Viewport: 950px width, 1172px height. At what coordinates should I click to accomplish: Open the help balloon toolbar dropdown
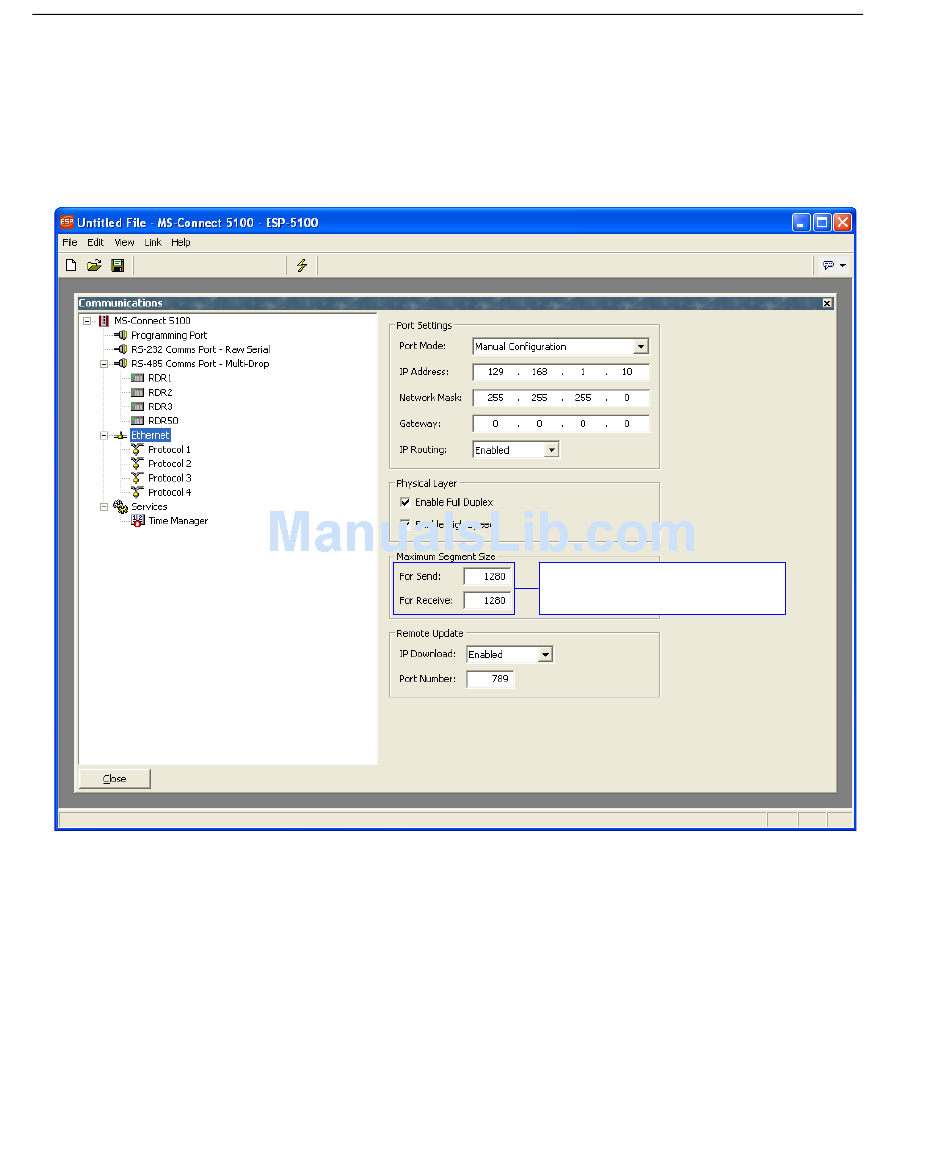[834, 265]
